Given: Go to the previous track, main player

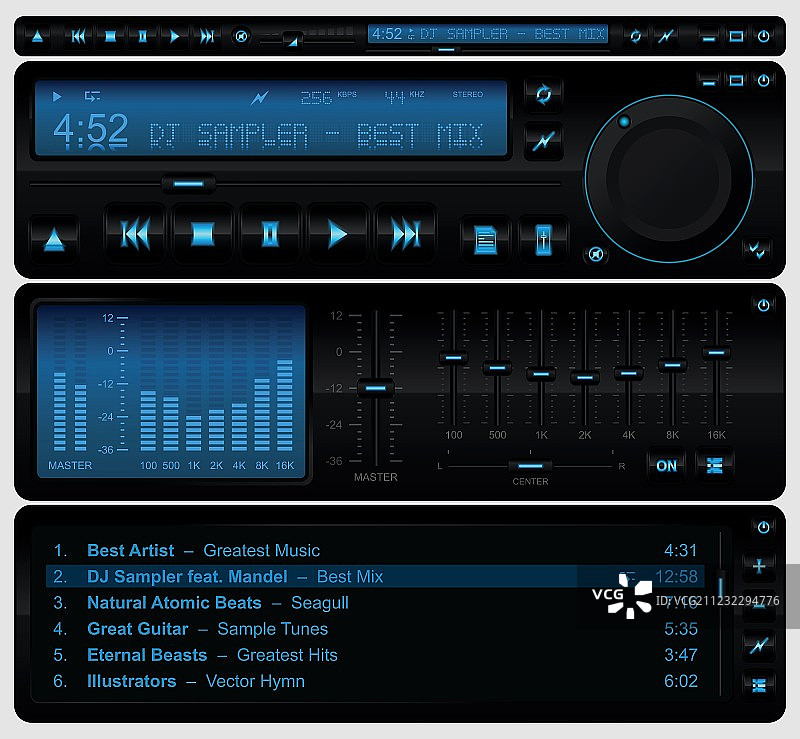Looking at the screenshot, I should 135,234.
